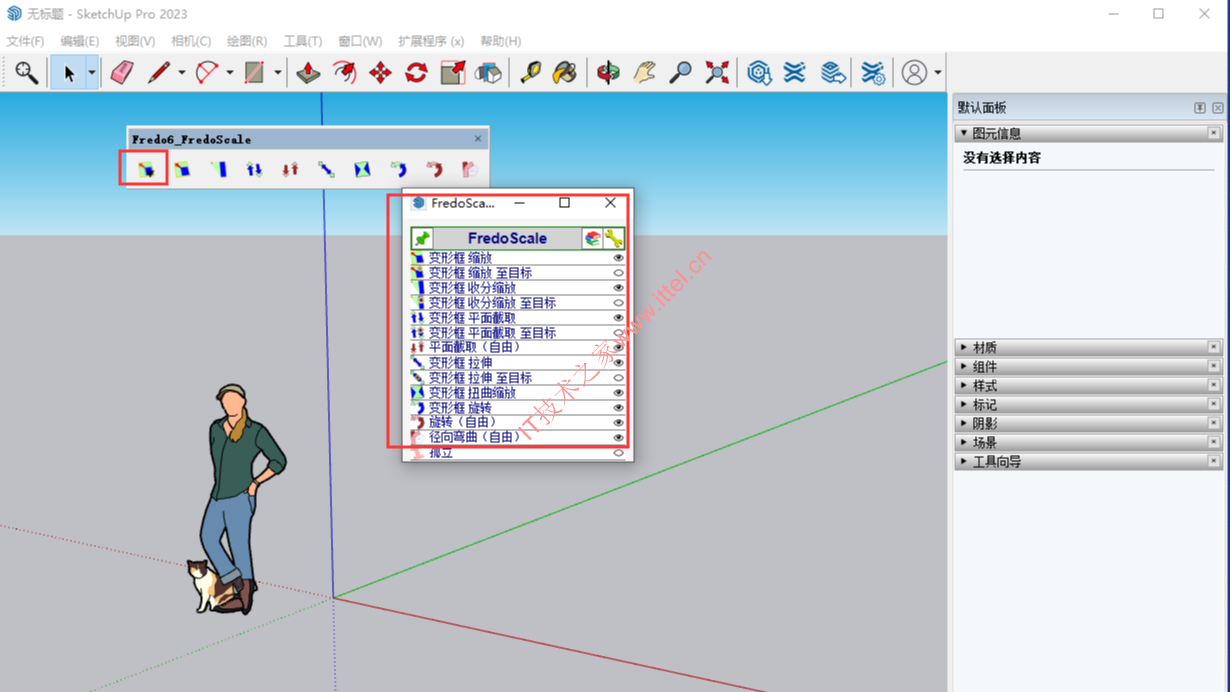Toggle eye for 变形框 缩放 row

tap(618, 258)
